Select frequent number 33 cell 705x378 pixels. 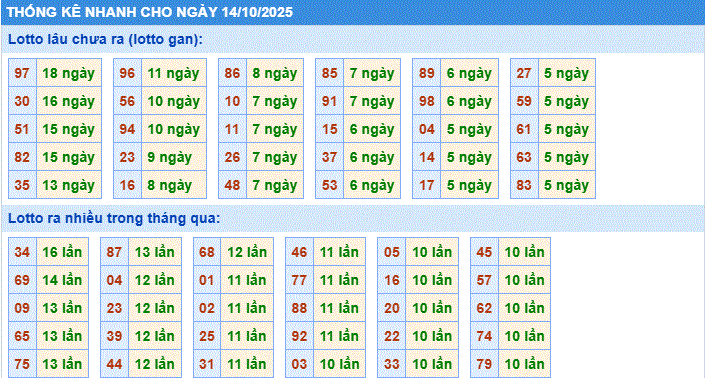pos(392,364)
